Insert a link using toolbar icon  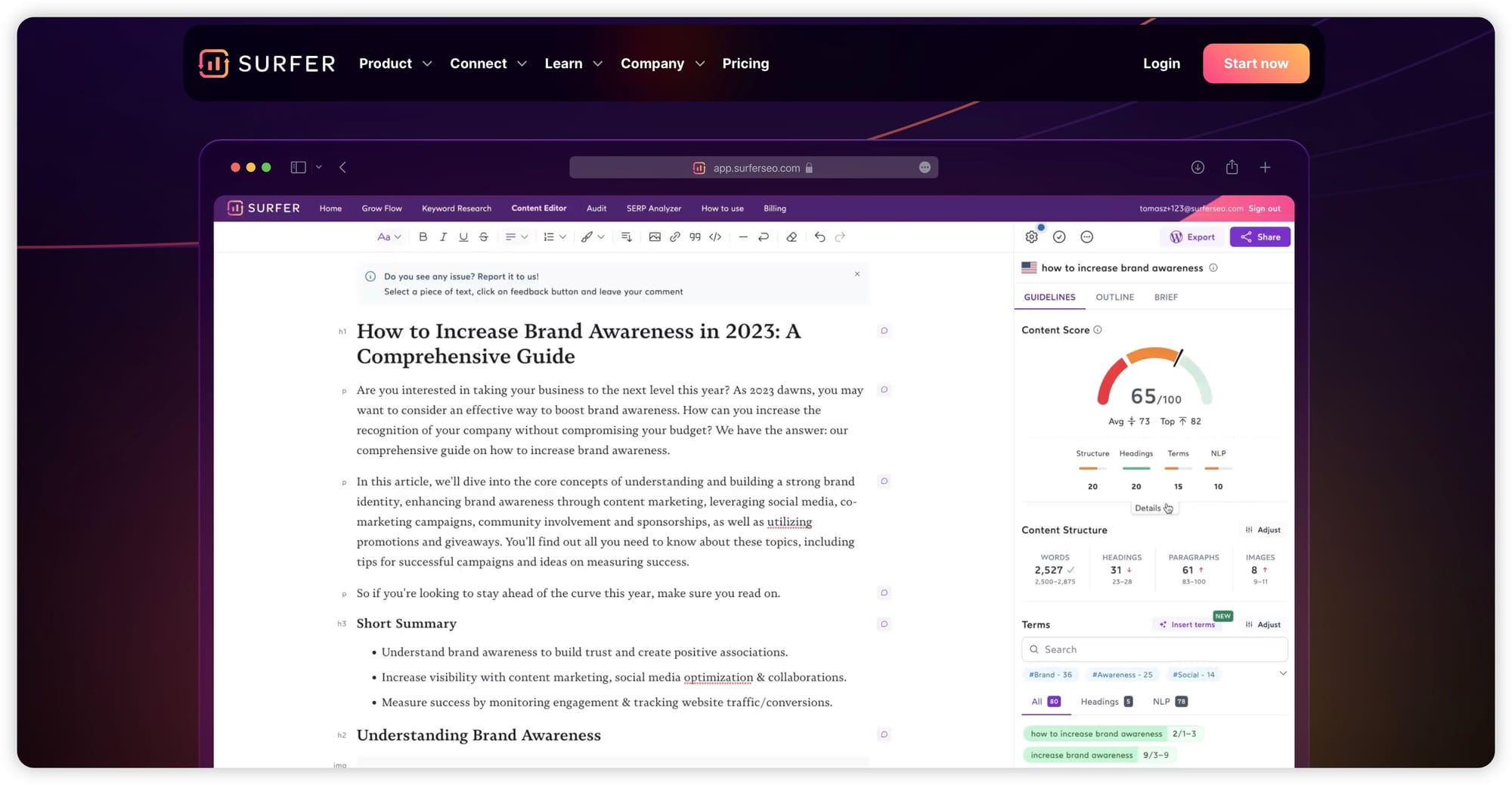(x=675, y=237)
